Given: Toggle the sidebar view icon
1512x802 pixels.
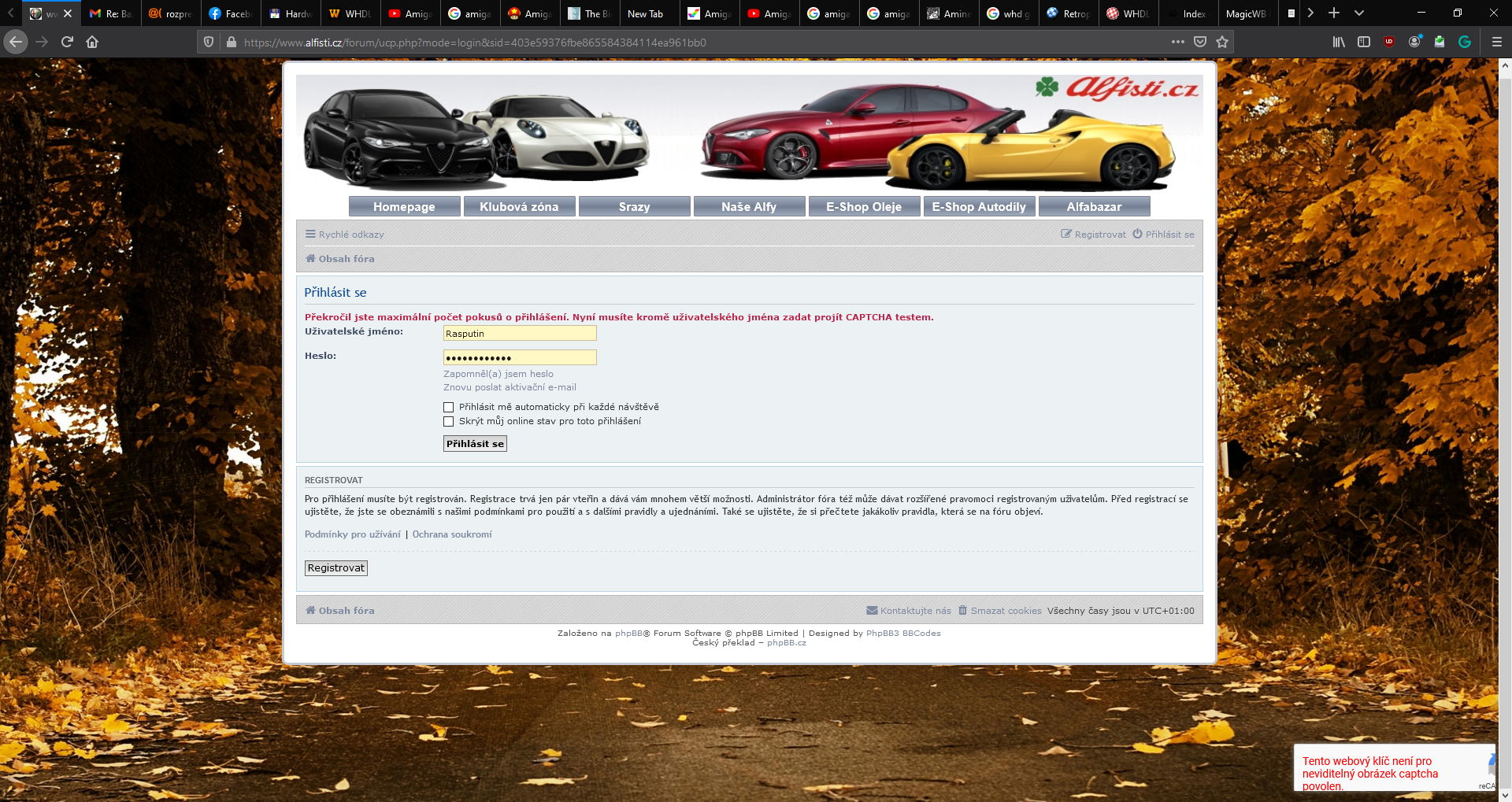Looking at the screenshot, I should [1364, 42].
